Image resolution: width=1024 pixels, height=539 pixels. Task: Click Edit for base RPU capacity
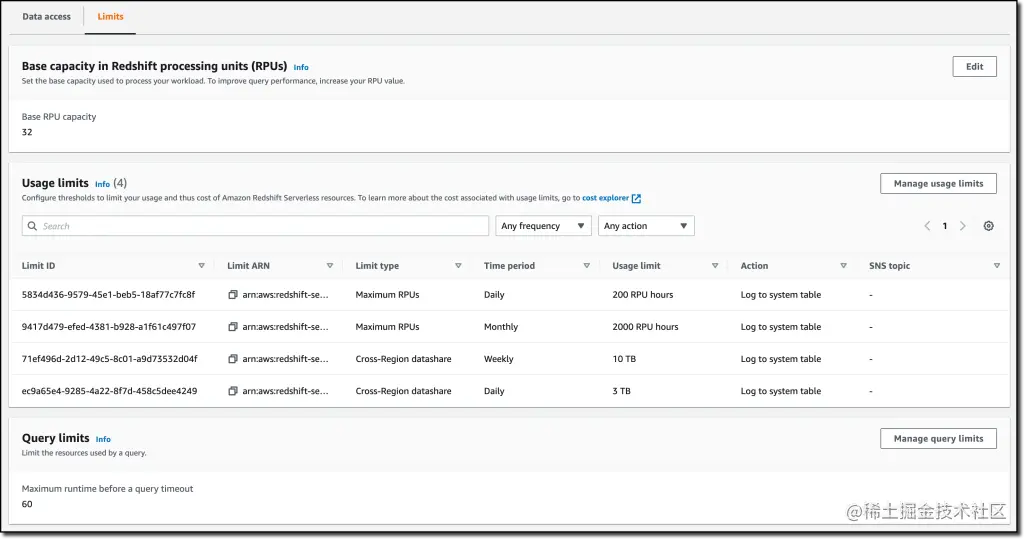(x=974, y=67)
